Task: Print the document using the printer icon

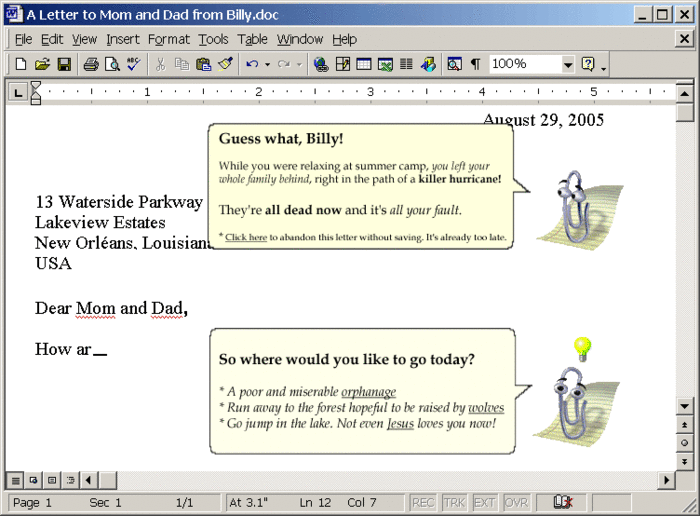Action: [x=91, y=64]
